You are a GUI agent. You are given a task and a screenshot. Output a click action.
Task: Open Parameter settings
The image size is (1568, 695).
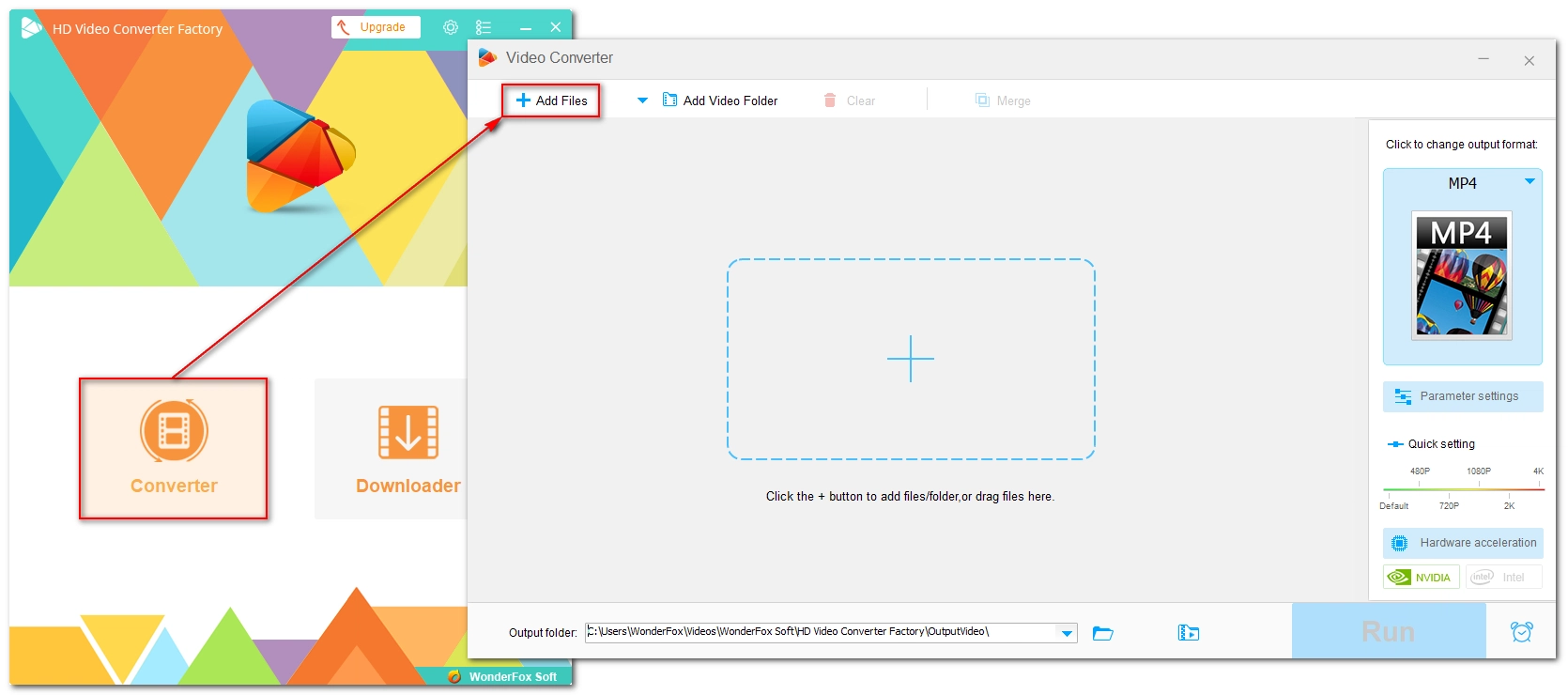(x=1463, y=396)
